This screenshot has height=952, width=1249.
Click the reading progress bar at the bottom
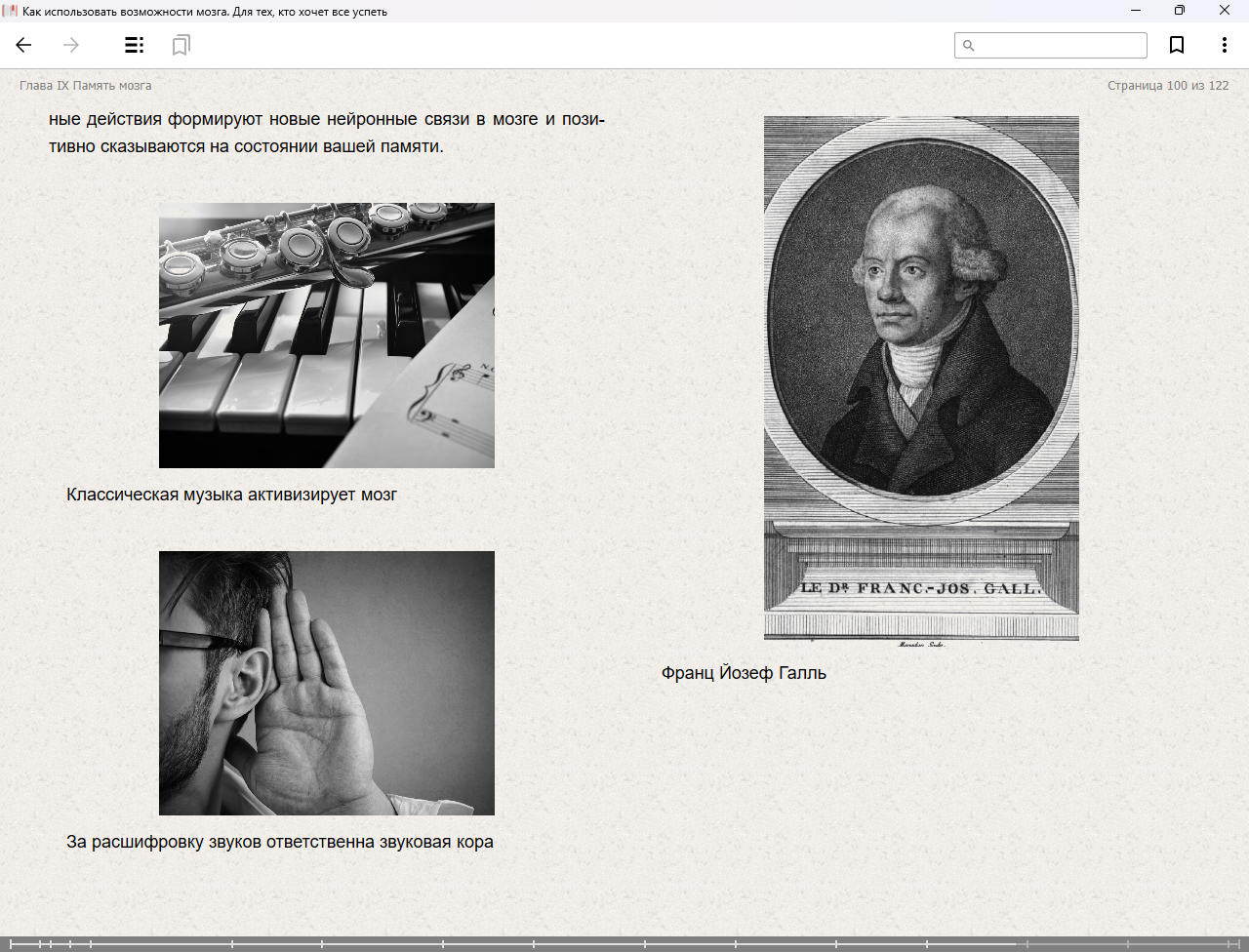[x=624, y=943]
